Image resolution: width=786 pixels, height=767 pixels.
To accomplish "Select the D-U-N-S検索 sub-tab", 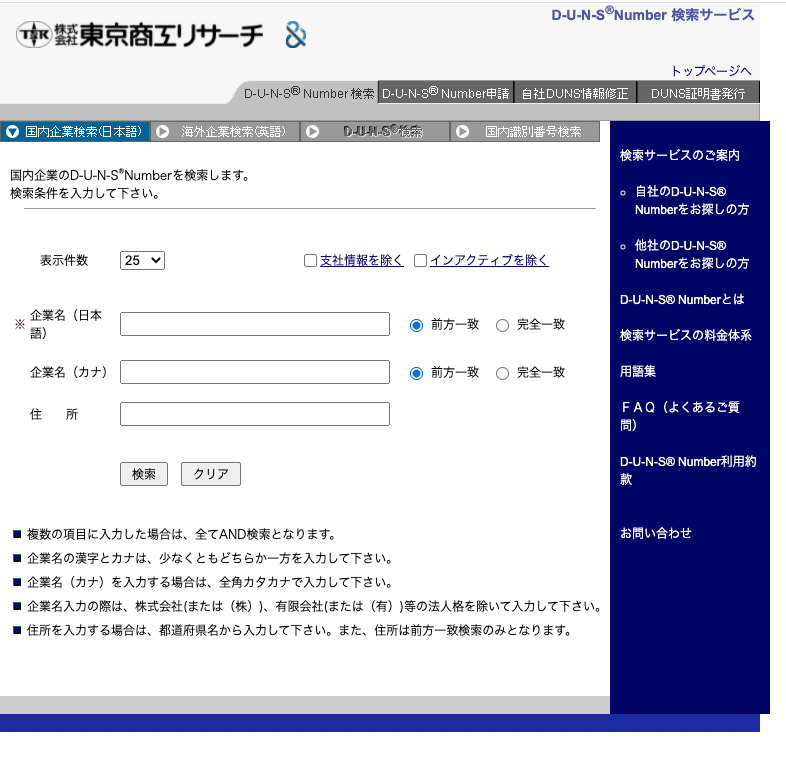I will 375,131.
